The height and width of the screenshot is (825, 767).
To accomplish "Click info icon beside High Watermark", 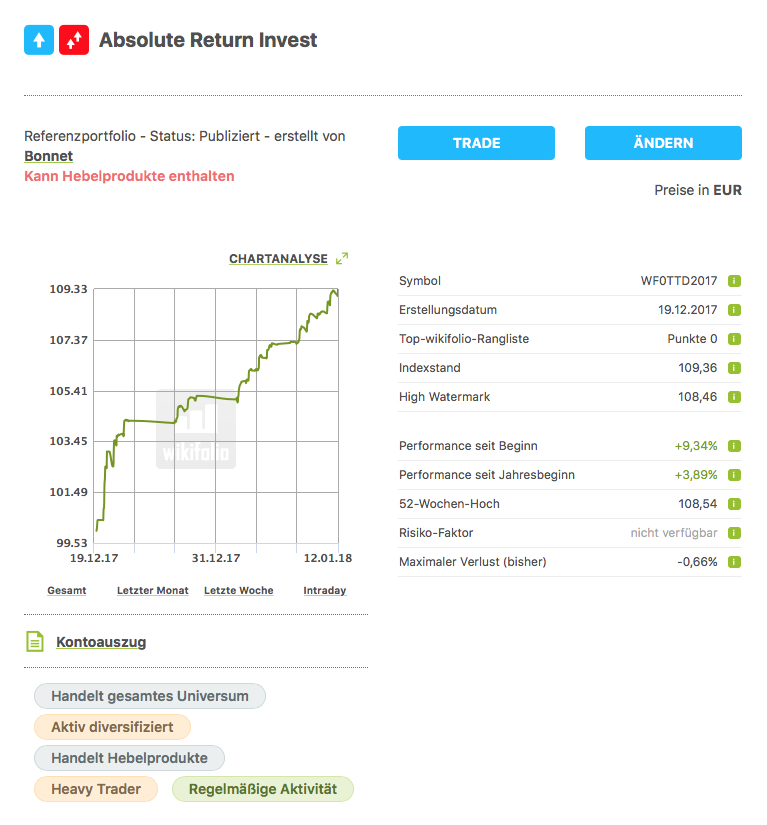I will coord(734,397).
